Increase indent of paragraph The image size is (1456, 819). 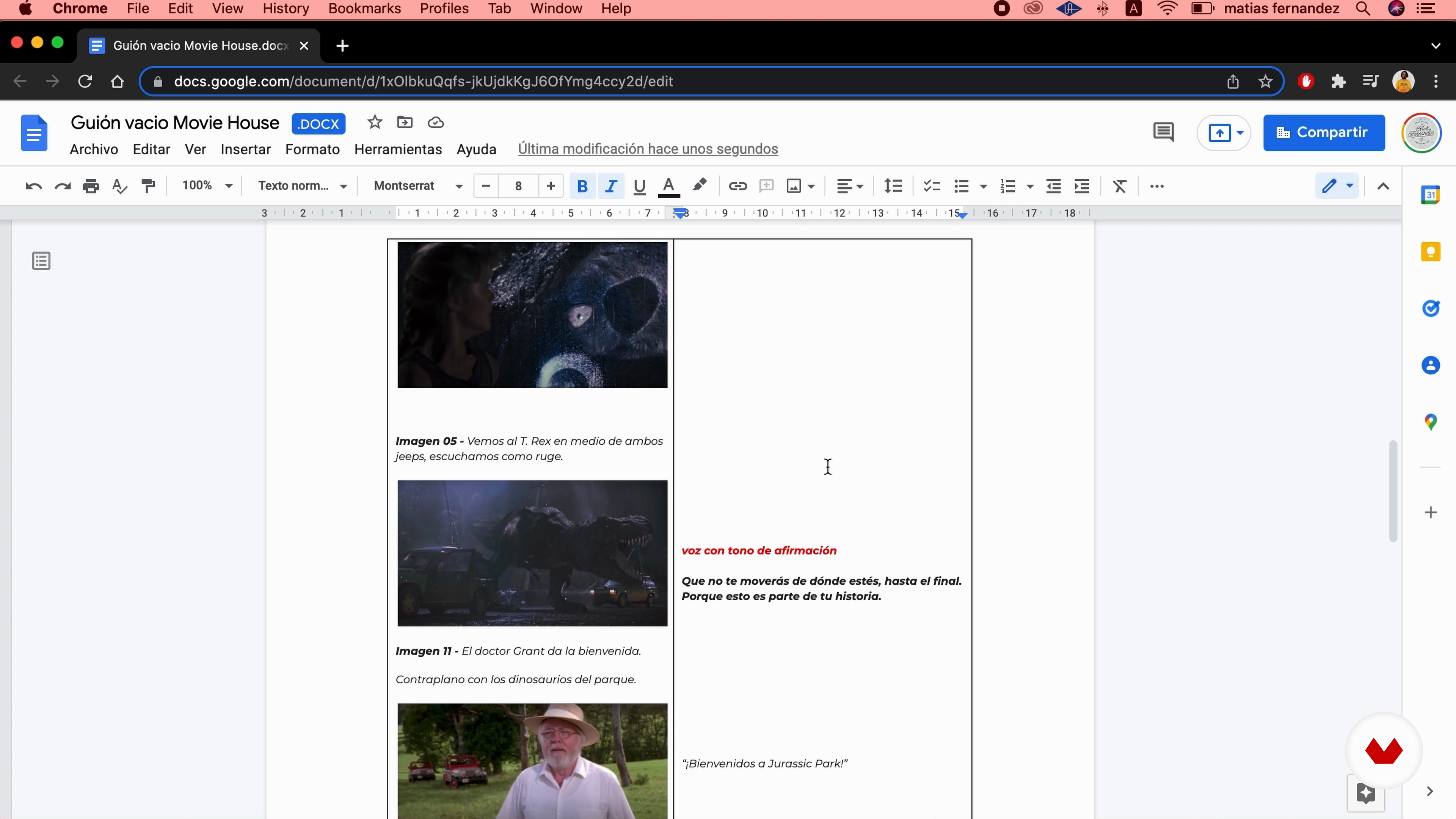[1081, 186]
